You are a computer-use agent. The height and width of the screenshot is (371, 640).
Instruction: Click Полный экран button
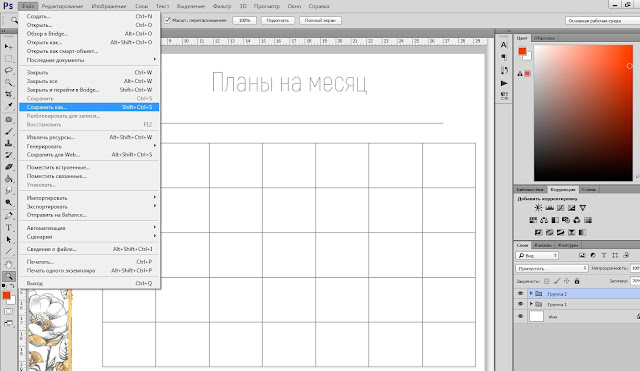point(320,20)
